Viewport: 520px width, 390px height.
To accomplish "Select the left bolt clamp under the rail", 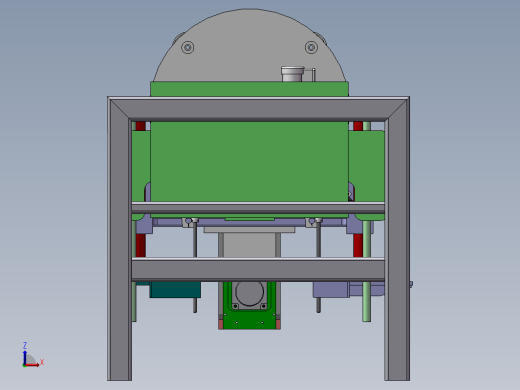I will (x=190, y=222).
